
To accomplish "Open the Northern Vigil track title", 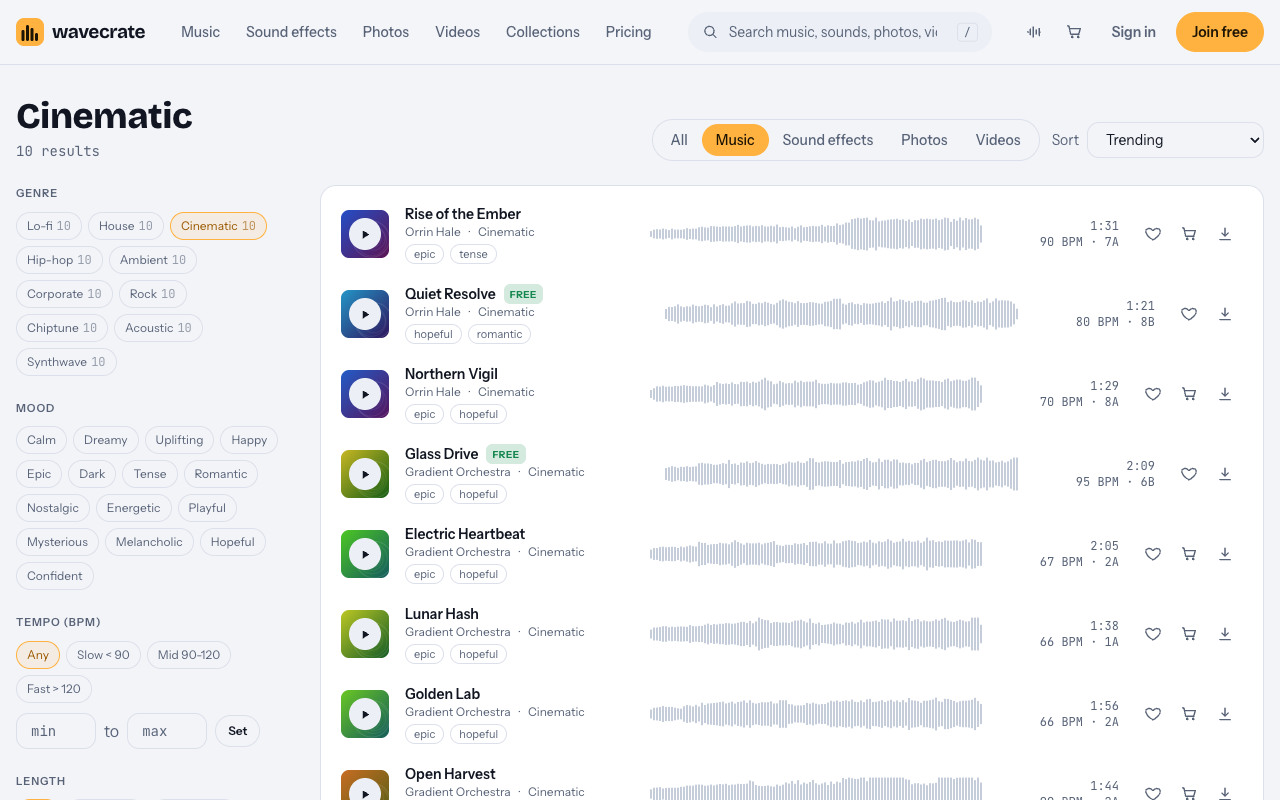I will pos(451,374).
